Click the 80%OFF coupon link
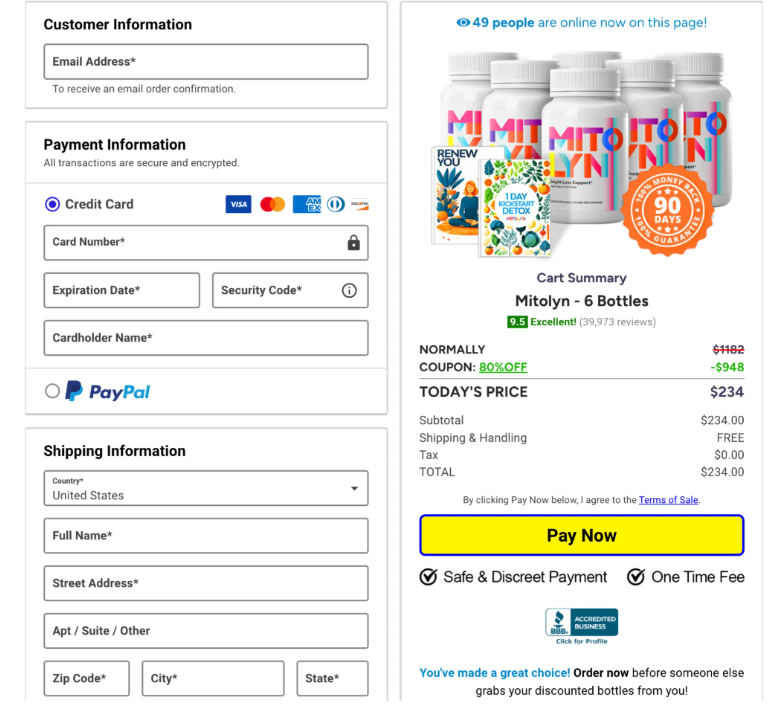The image size is (778, 715). tap(503, 367)
